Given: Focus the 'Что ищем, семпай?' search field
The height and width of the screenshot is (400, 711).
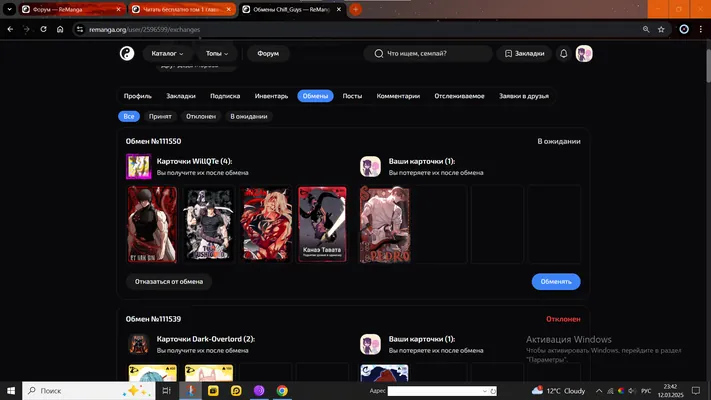Looking at the screenshot, I should [x=428, y=54].
